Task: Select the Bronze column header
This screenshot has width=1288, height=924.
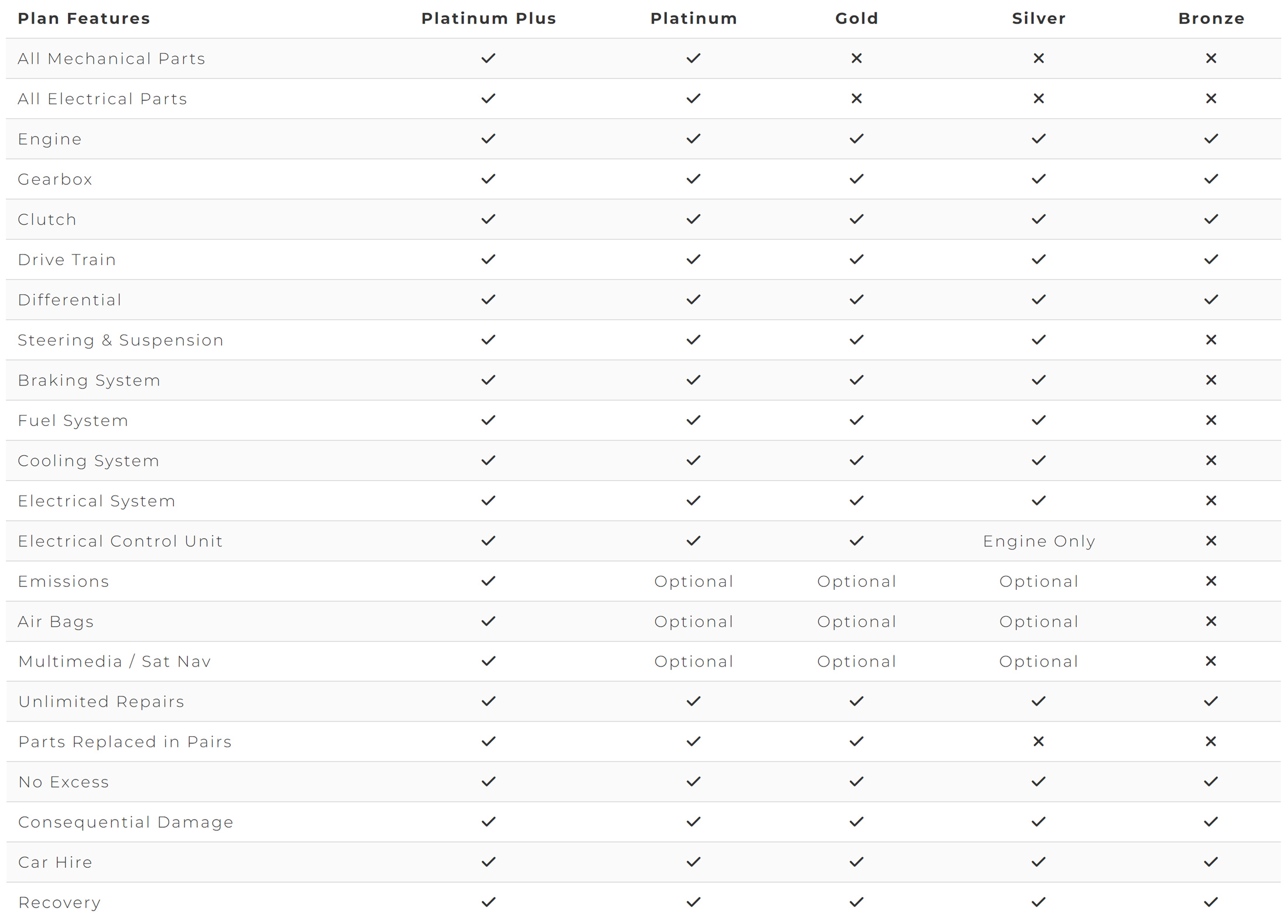Action: pos(1211,19)
